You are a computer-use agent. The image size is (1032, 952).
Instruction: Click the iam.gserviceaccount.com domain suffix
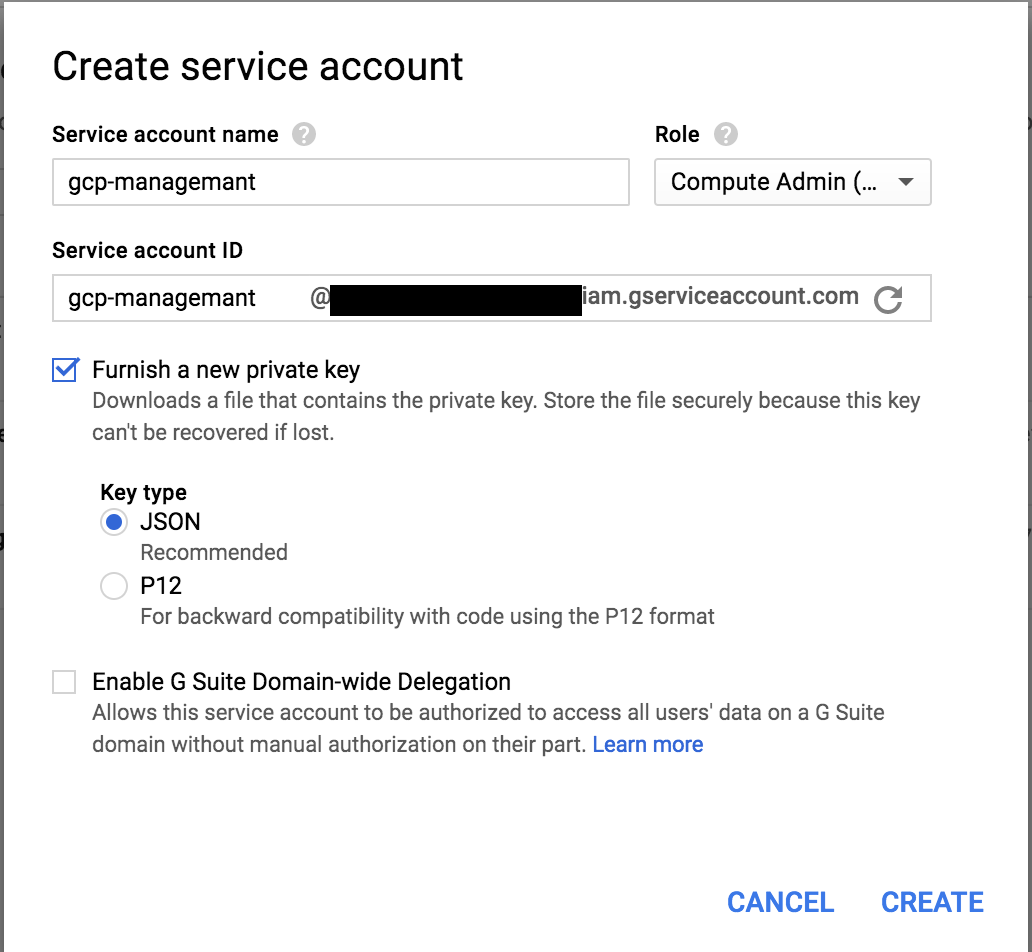tap(720, 296)
